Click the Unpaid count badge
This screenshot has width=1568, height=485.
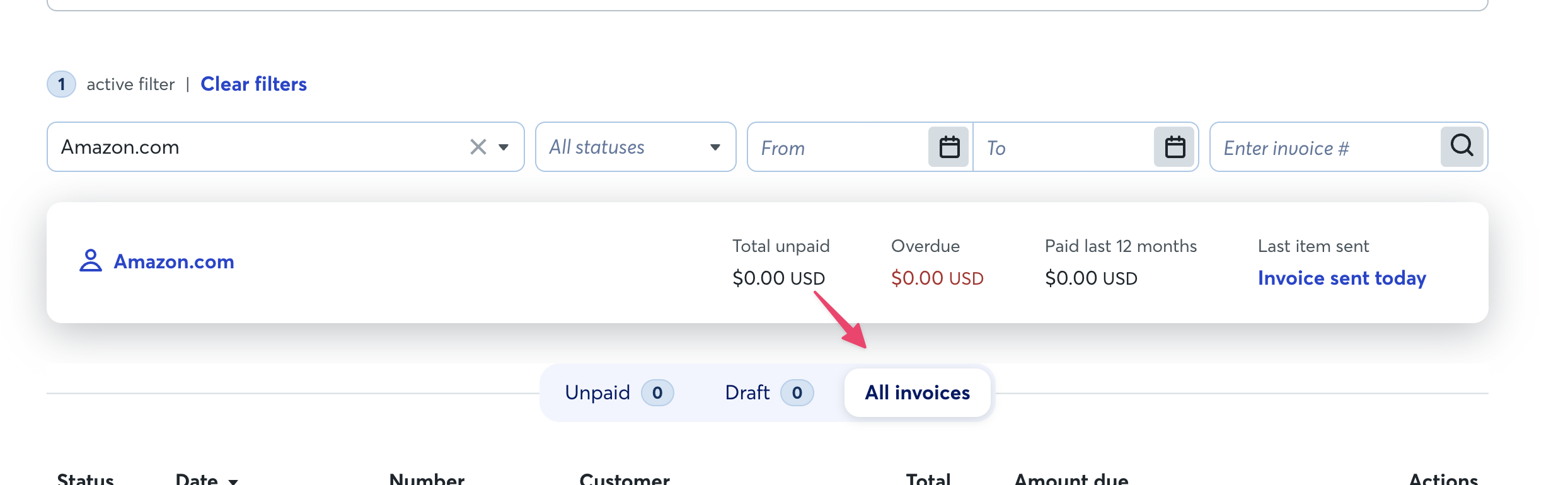[x=657, y=393]
